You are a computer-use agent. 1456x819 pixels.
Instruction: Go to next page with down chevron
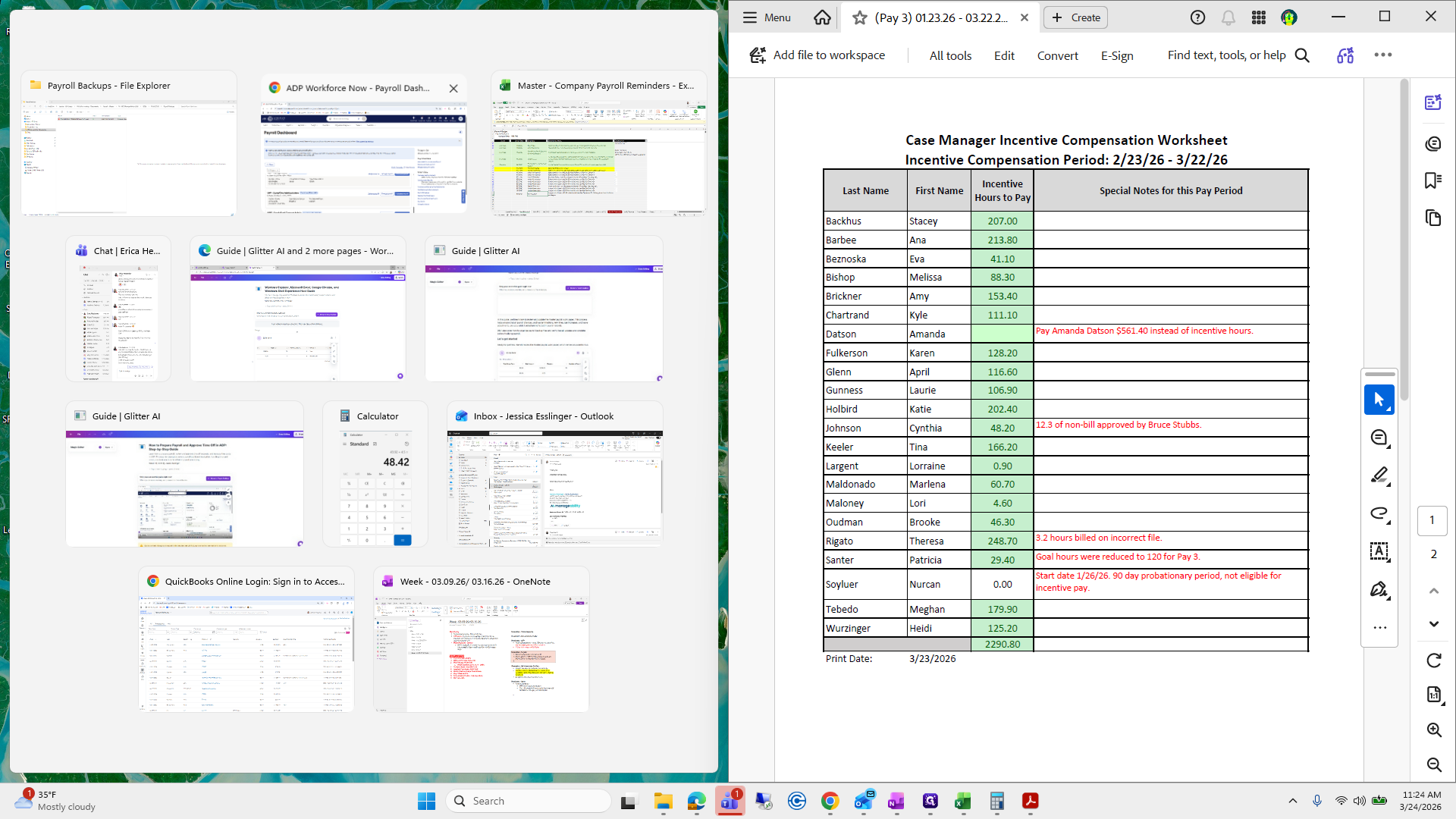click(x=1433, y=624)
